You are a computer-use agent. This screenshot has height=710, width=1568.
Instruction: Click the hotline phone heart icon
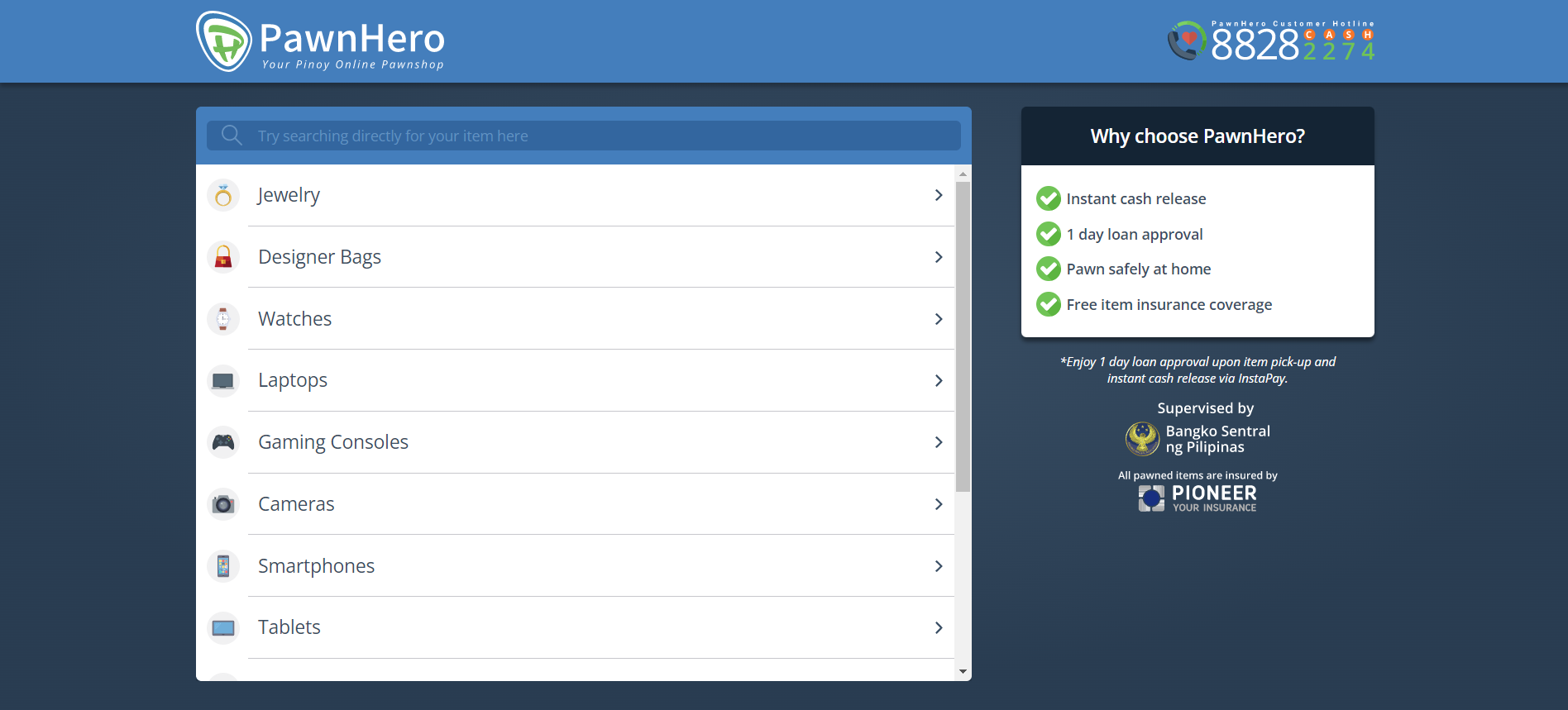[1187, 41]
